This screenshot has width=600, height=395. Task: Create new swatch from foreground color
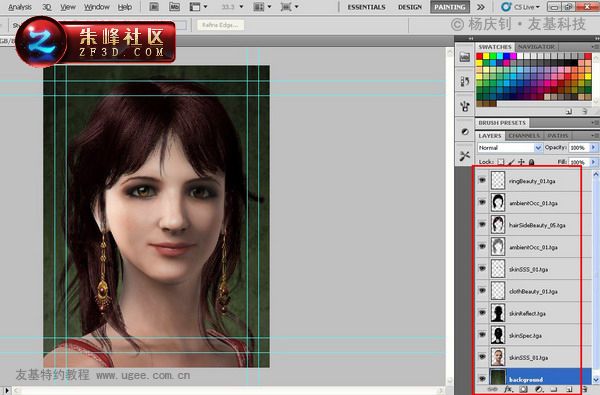[569, 111]
